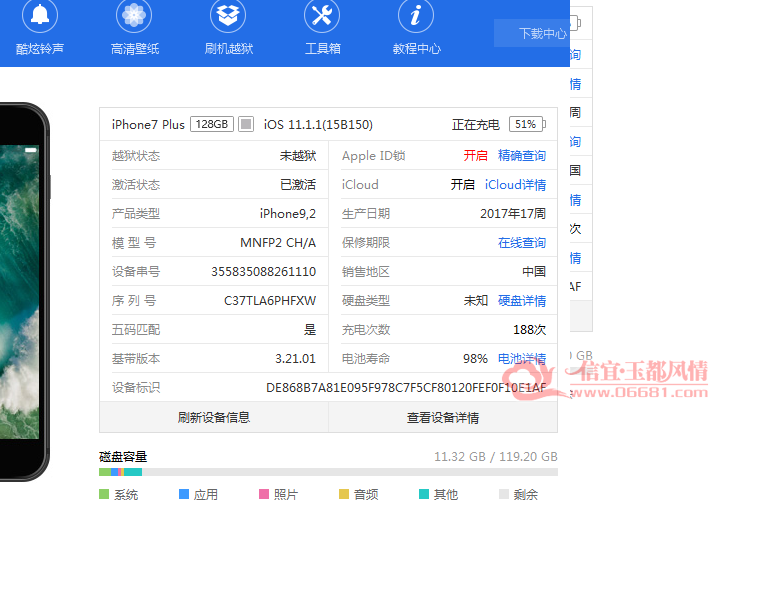The image size is (768, 614).
Task: Click the 未越狱 jailbreak status value
Action: click(x=298, y=156)
